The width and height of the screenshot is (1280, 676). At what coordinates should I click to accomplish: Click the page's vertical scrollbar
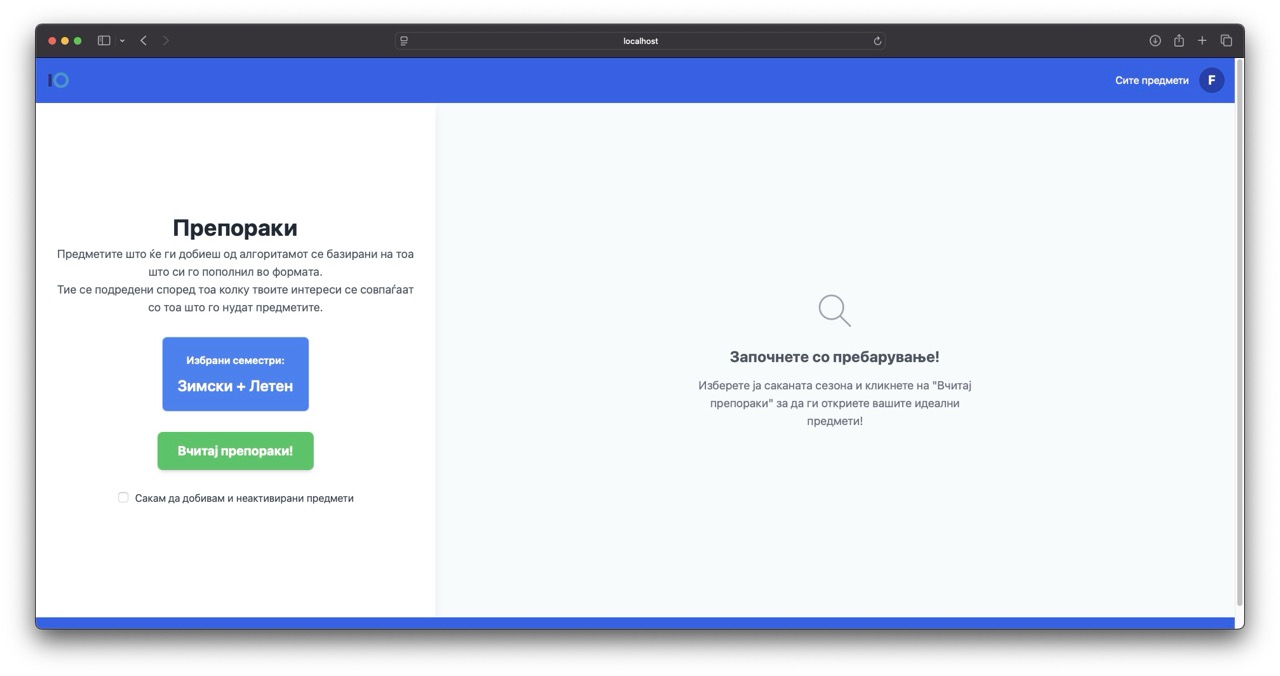[1239, 330]
